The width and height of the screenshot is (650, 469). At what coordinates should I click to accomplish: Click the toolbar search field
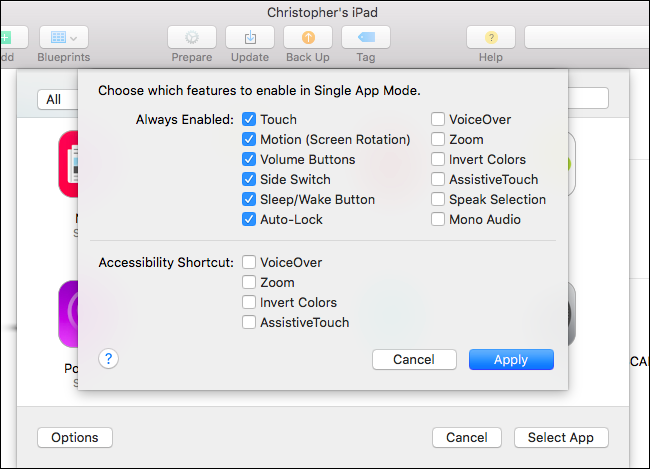(585, 37)
